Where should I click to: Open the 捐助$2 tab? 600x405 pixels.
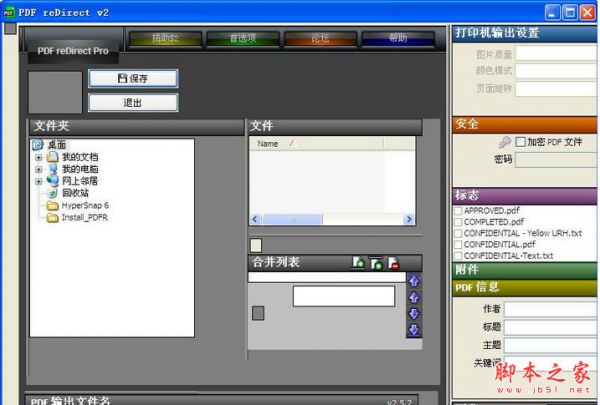coord(165,38)
